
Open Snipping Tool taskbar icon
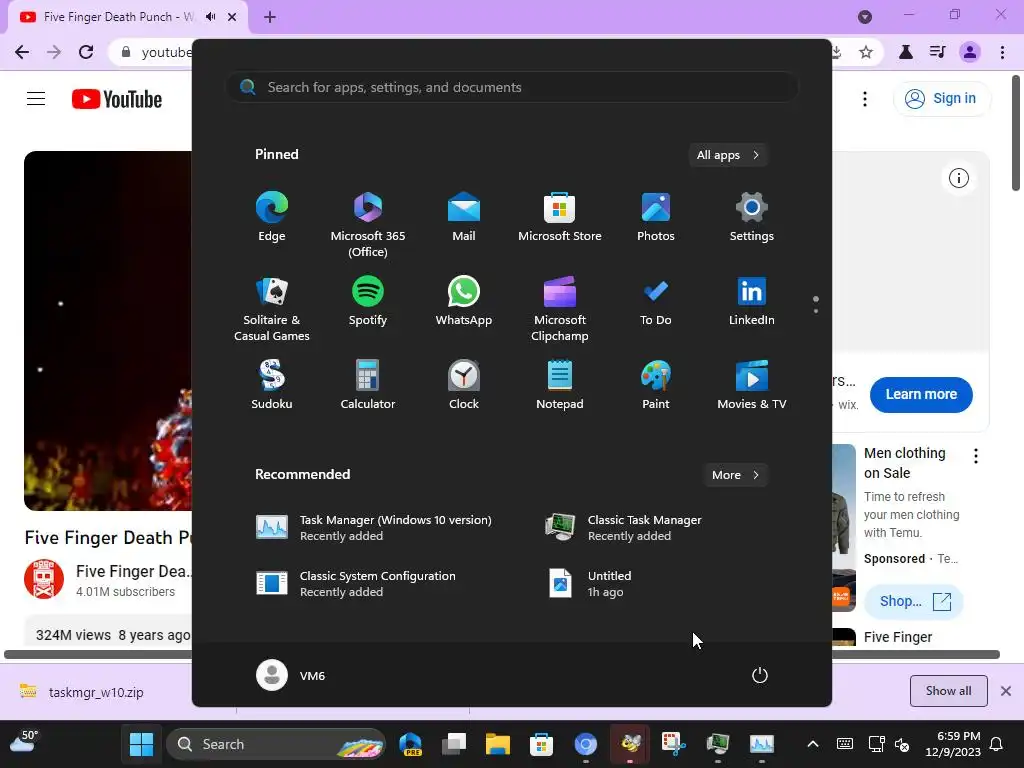674,744
